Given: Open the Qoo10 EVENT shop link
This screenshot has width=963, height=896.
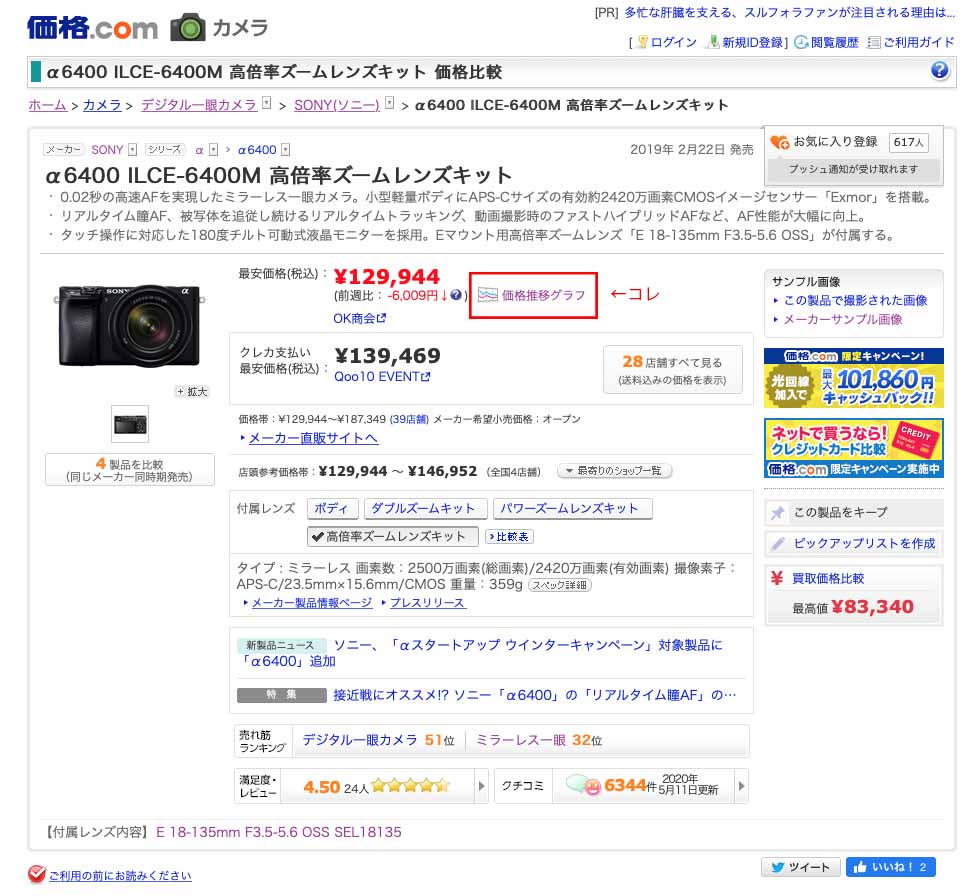Looking at the screenshot, I should [x=376, y=376].
